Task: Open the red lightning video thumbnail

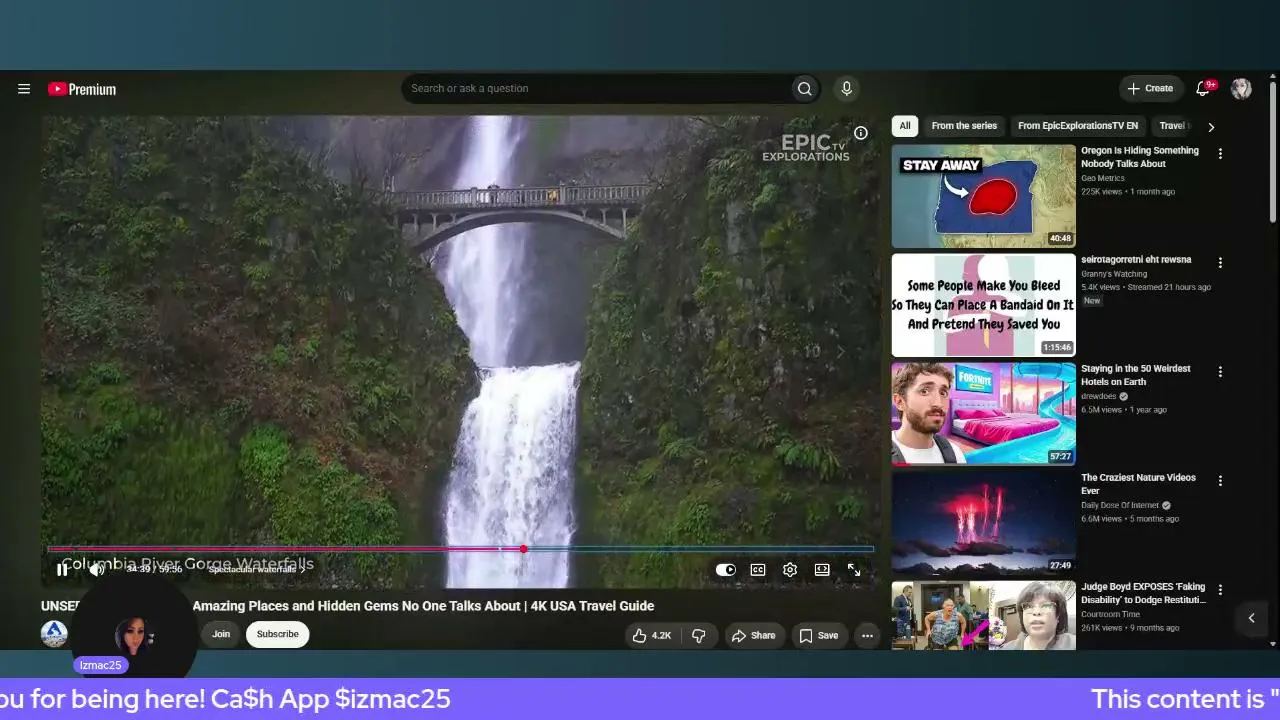Action: [x=984, y=523]
